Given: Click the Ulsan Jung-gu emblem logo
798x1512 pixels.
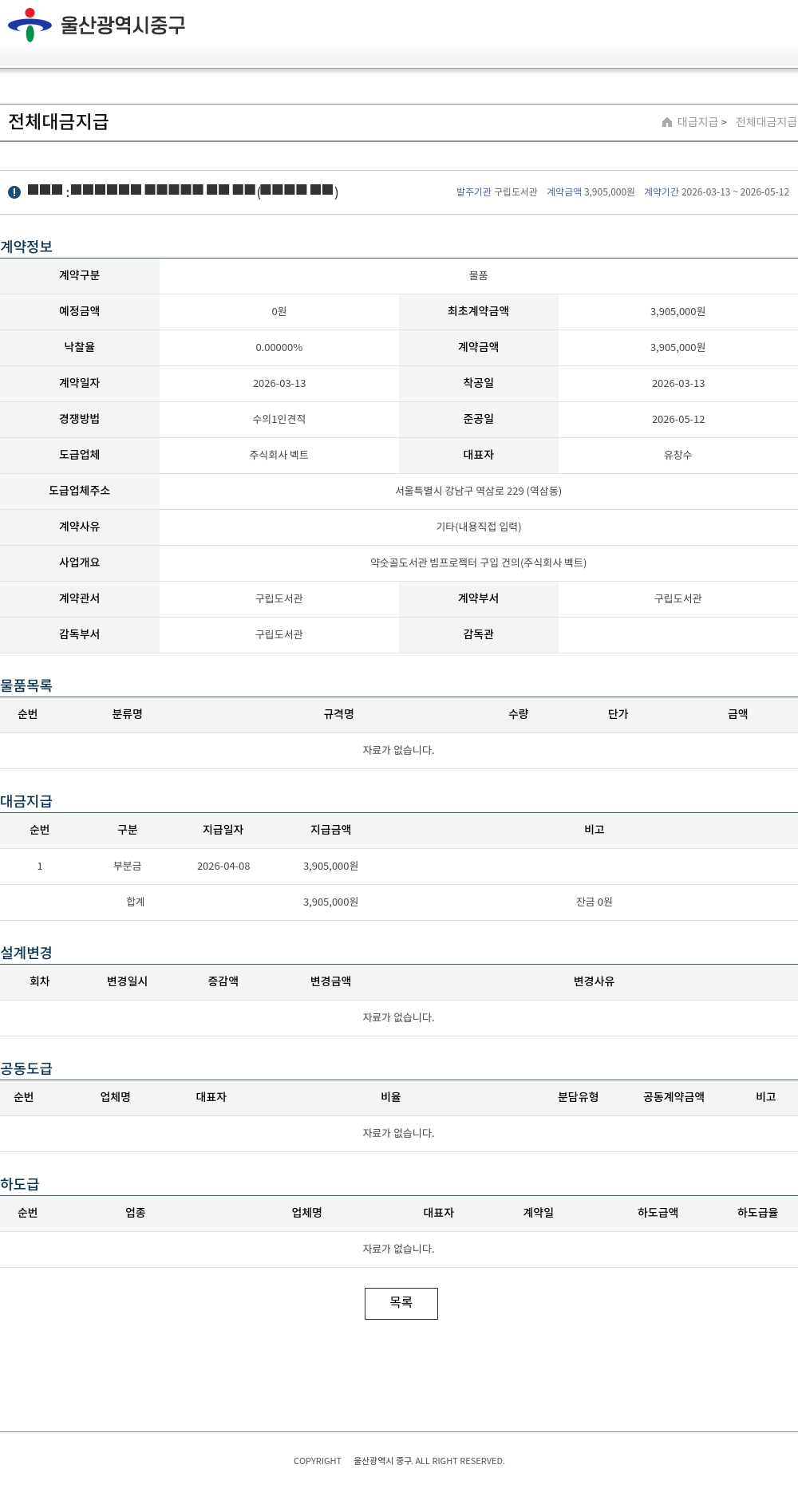Looking at the screenshot, I should coord(30,25).
